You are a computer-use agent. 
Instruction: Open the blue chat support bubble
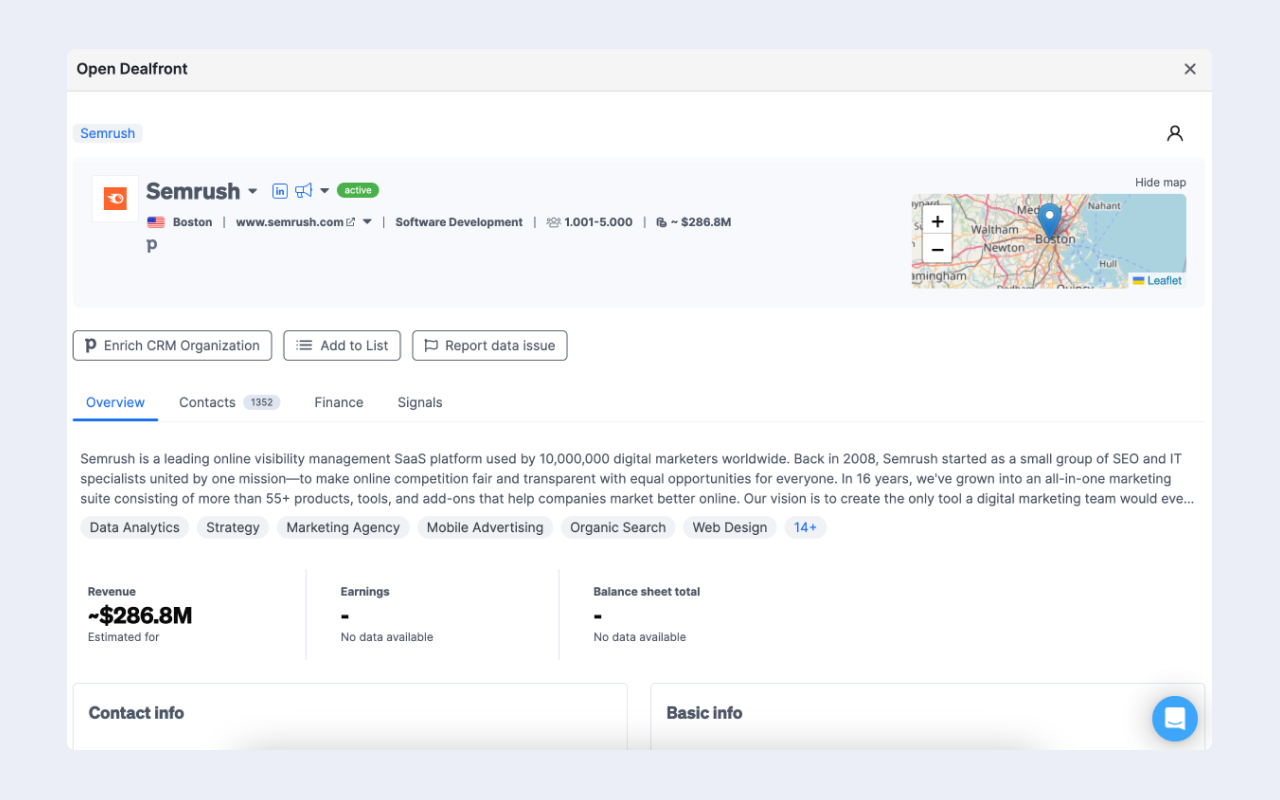point(1175,719)
